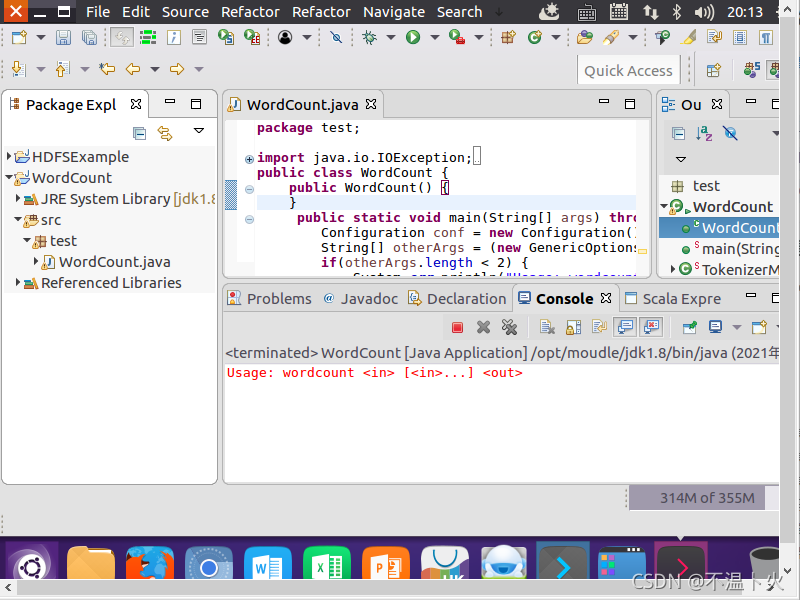Click Previous Annotation icon

tap(62, 68)
